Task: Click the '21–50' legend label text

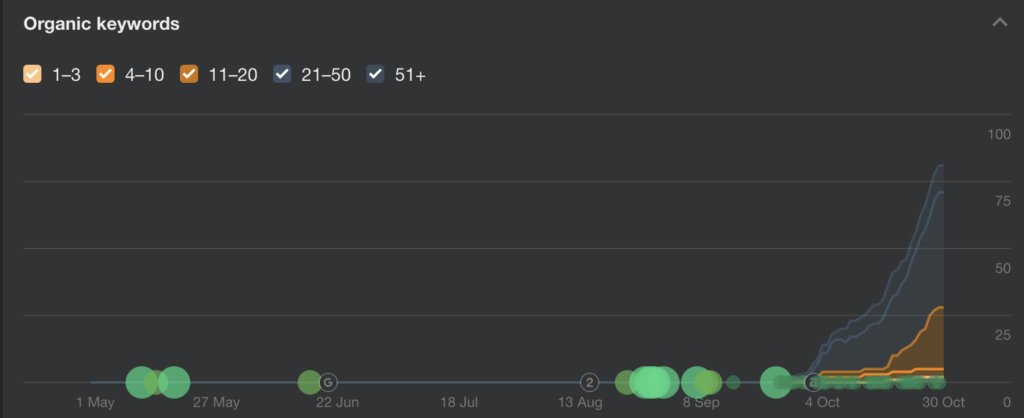Action: (326, 75)
